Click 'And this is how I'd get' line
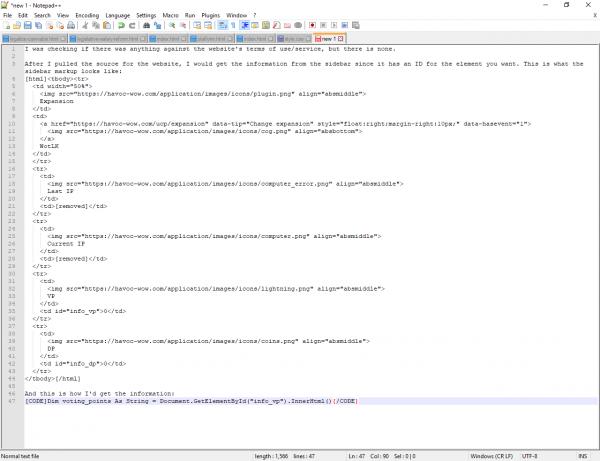 coord(99,393)
